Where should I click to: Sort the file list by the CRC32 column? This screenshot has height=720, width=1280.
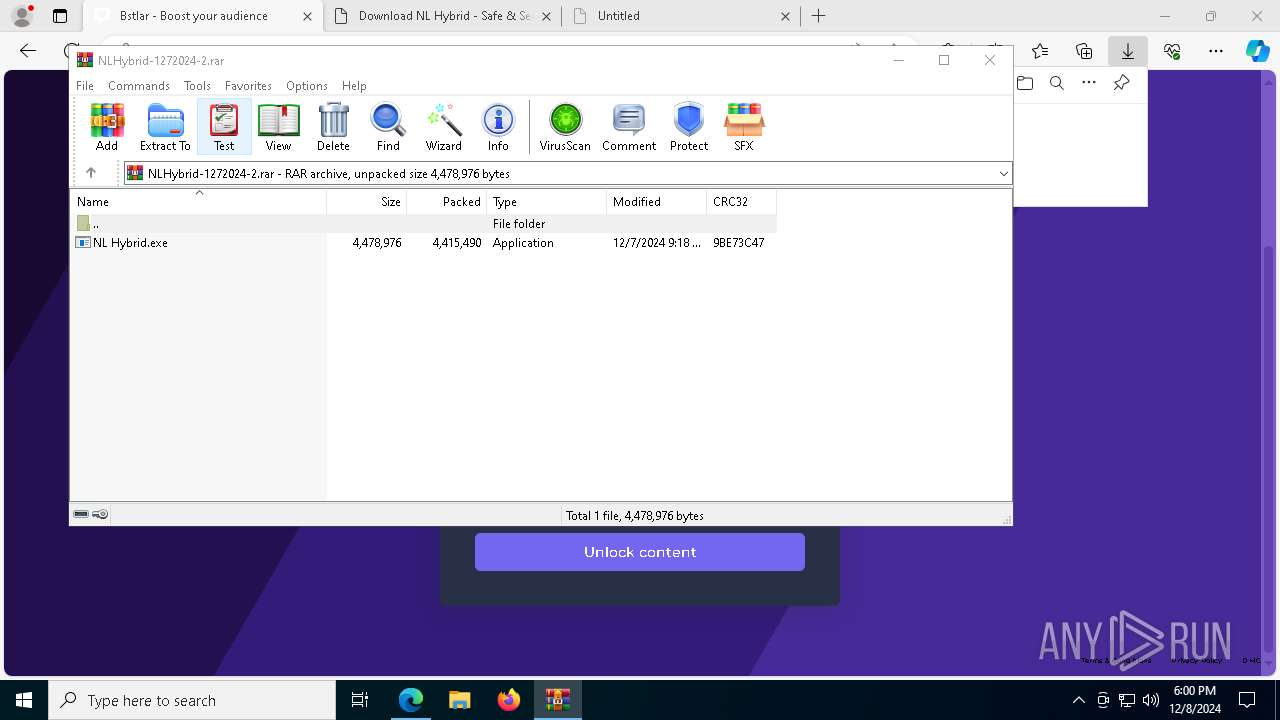point(741,202)
